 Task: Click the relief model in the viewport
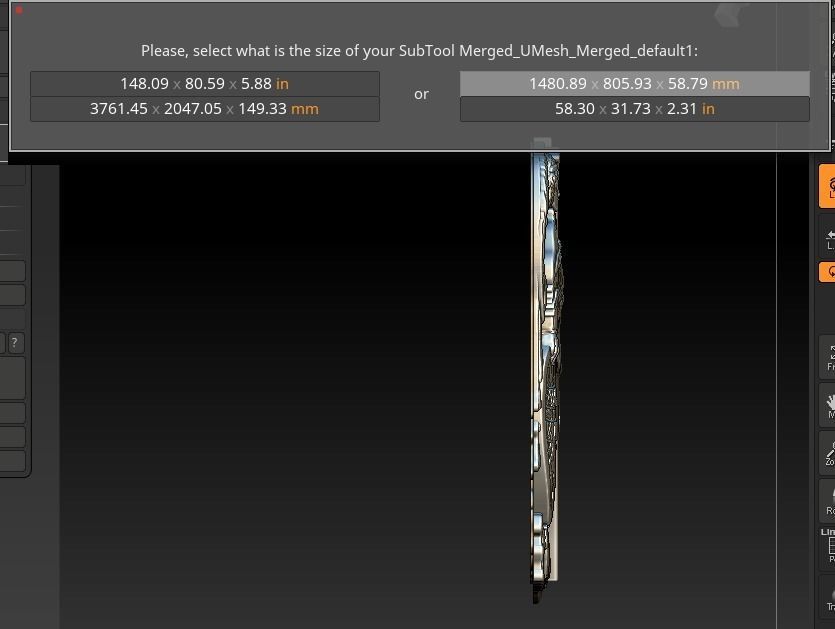coord(545,373)
